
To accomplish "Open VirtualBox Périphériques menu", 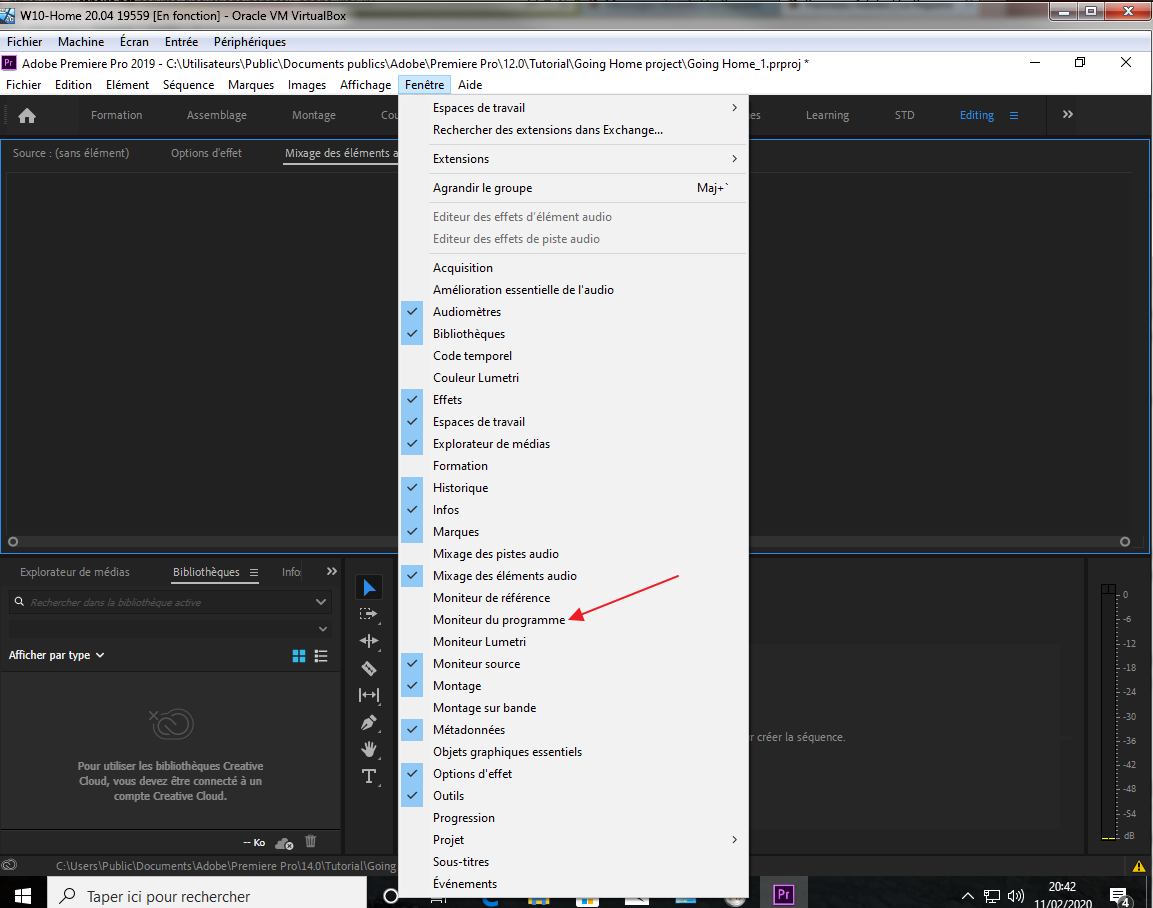I will click(x=250, y=42).
